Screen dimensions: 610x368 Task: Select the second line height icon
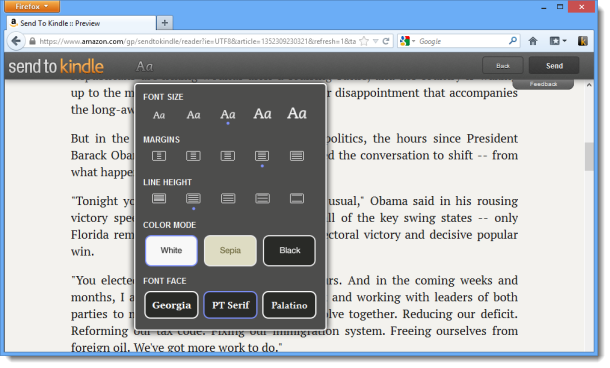(193, 198)
